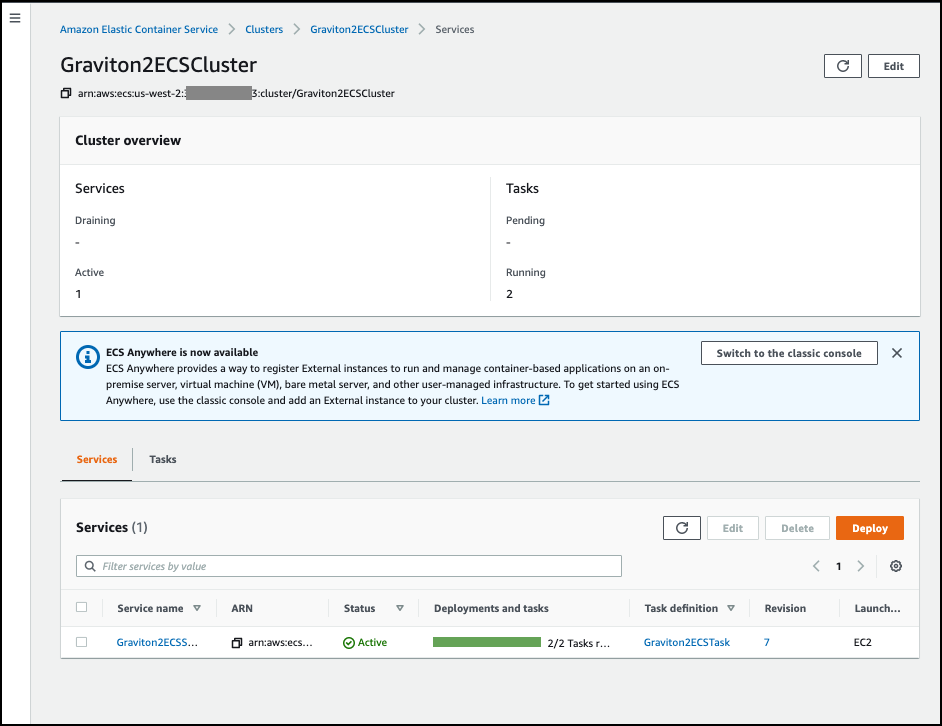Click the search magnifier icon in filter

click(x=90, y=566)
